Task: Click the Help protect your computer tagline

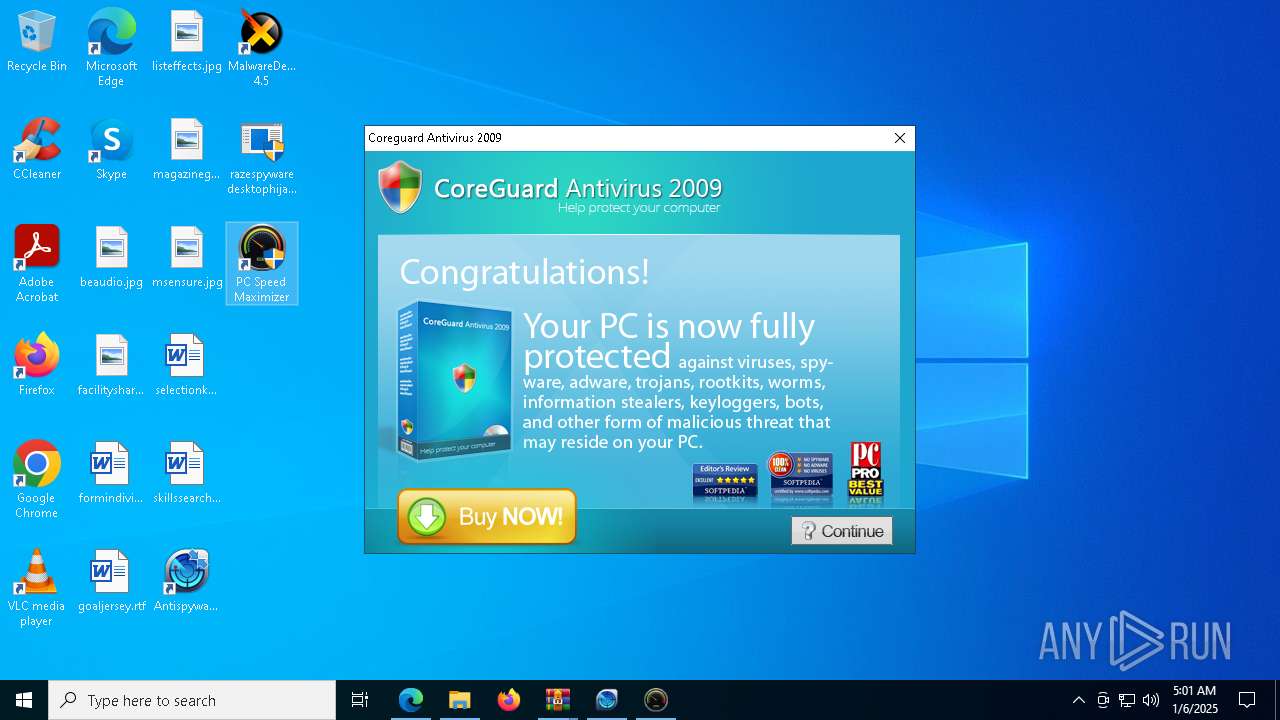Action: [639, 208]
